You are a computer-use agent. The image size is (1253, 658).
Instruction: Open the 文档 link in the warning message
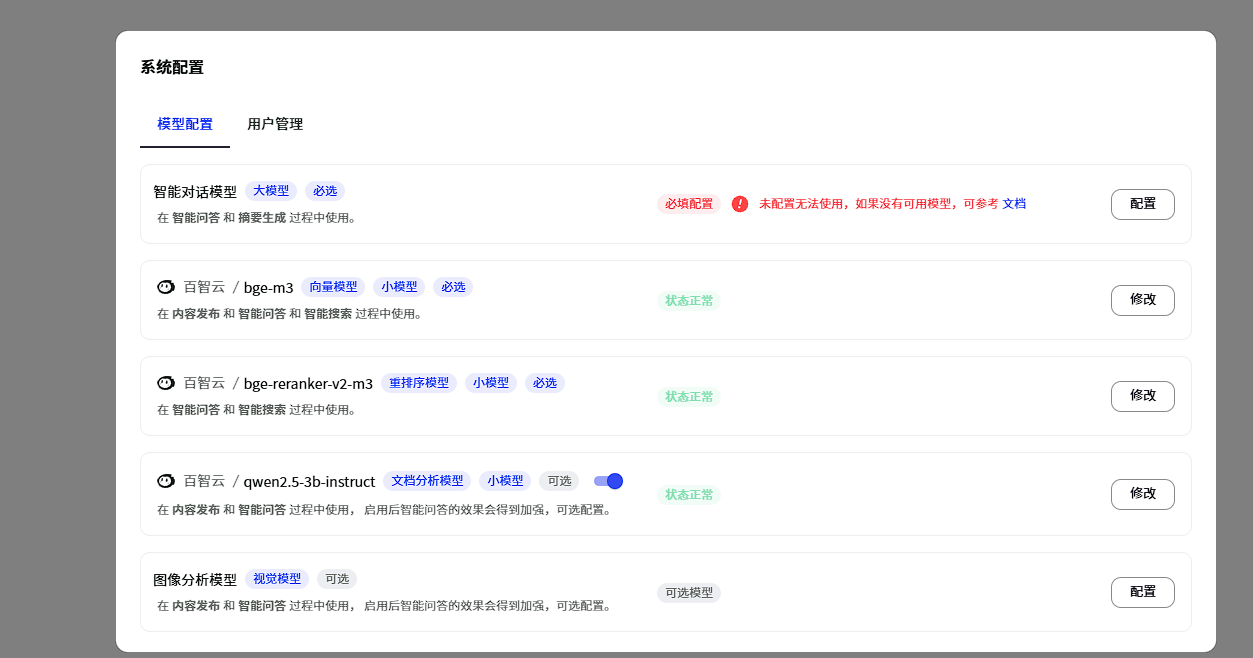(x=1014, y=204)
